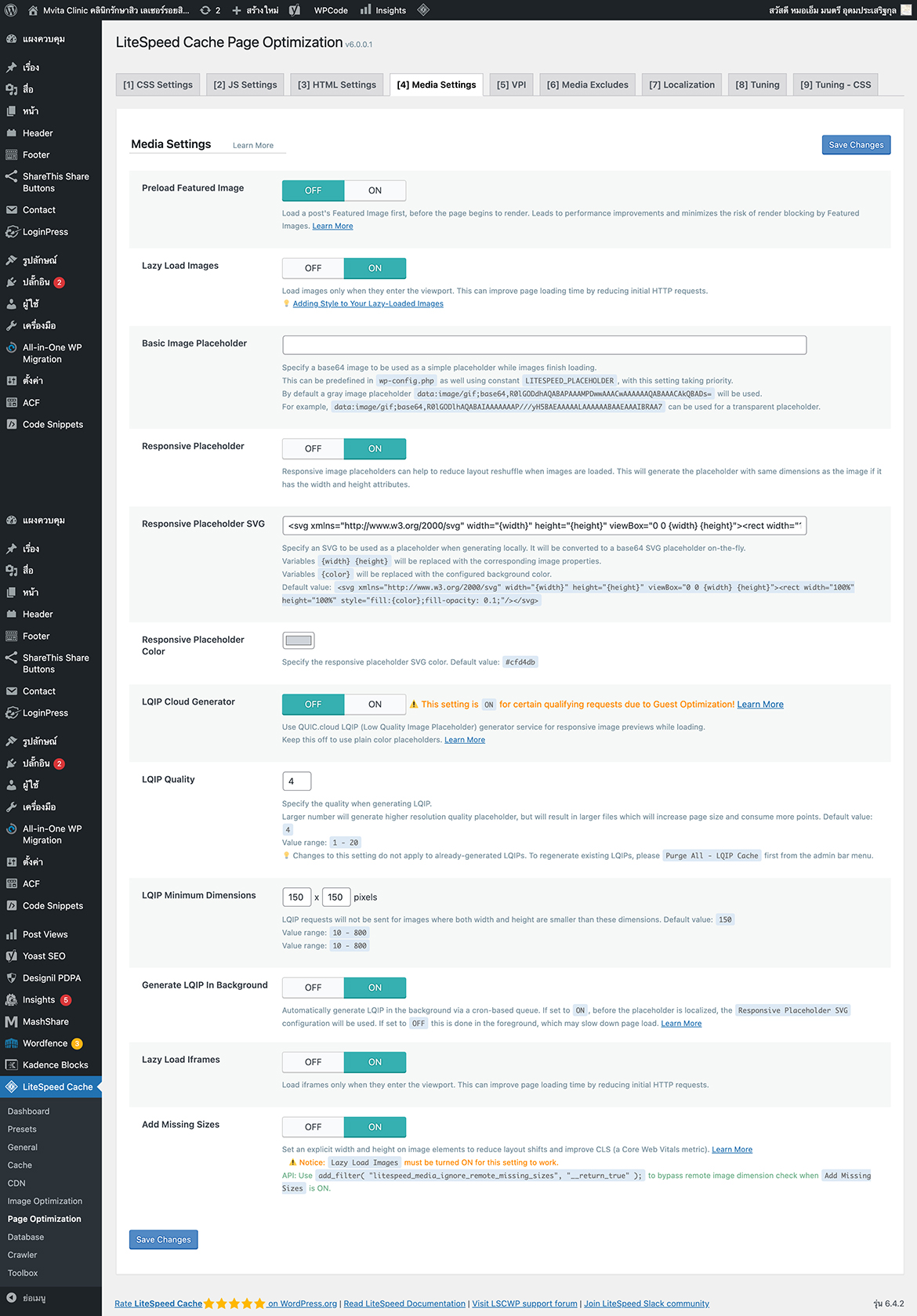Select the [5] VPI tab
Screen dimensions: 917x1316
[511, 85]
